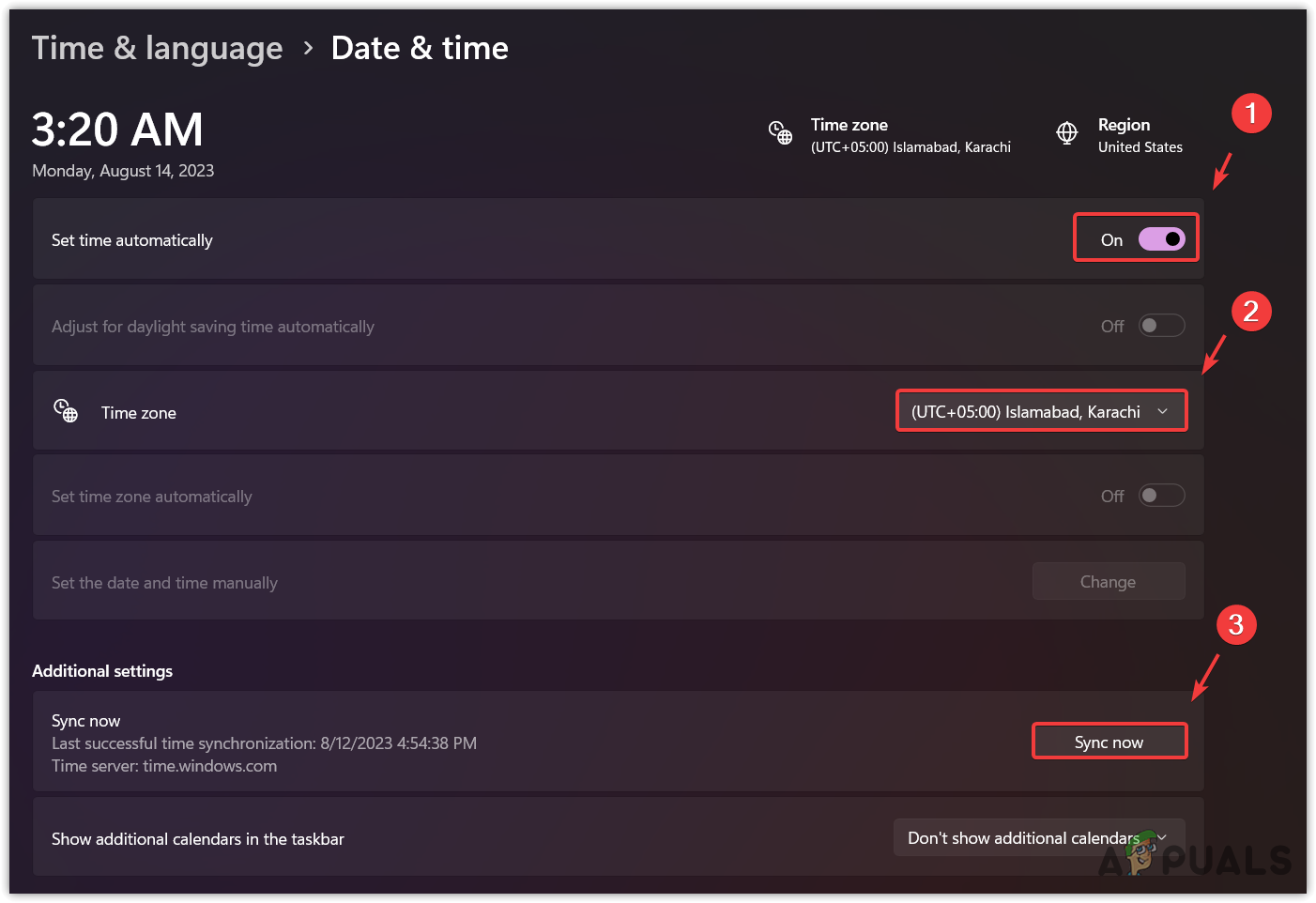Select the Date & time breadcrumb title
Image resolution: width=1316 pixels, height=903 pixels.
click(420, 48)
